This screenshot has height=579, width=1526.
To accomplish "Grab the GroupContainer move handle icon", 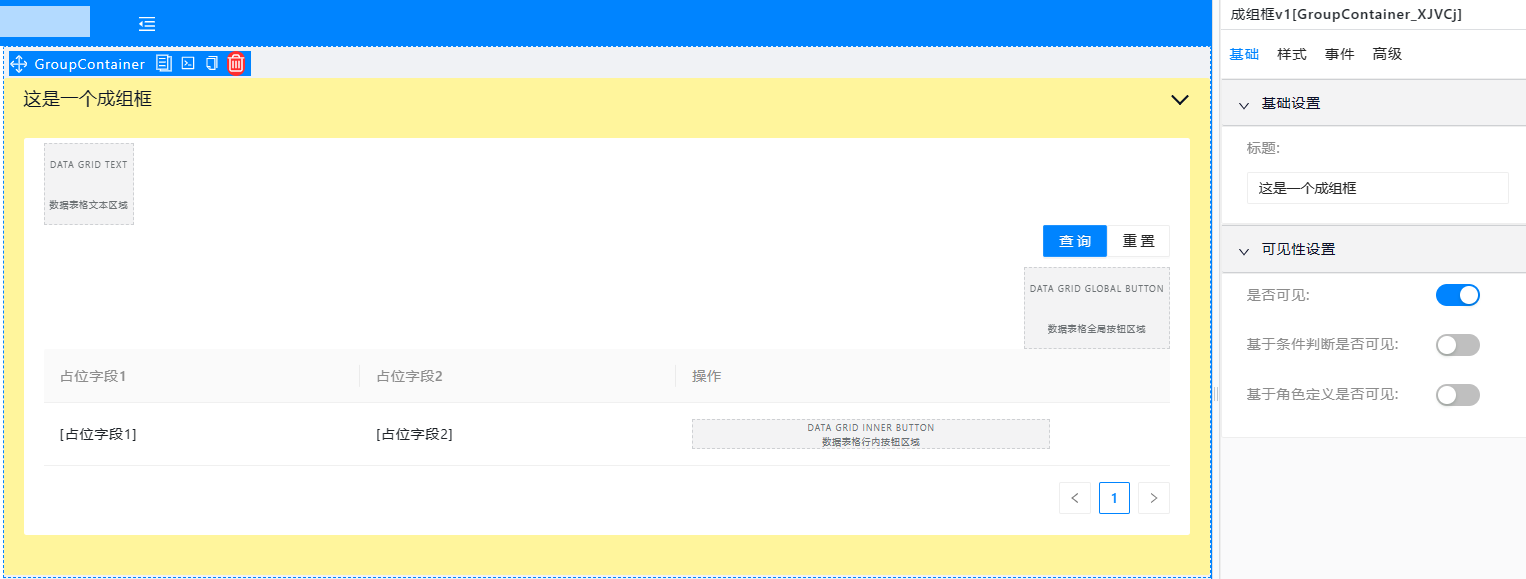I will coord(19,64).
